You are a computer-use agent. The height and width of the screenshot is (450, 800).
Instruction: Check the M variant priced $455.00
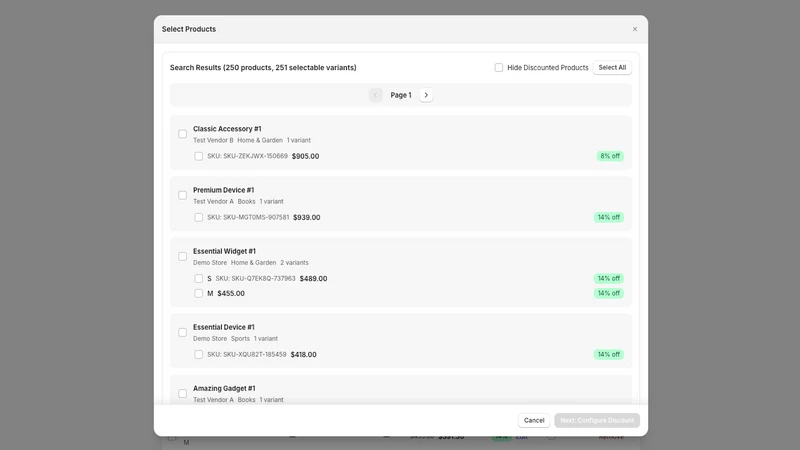[x=198, y=293]
